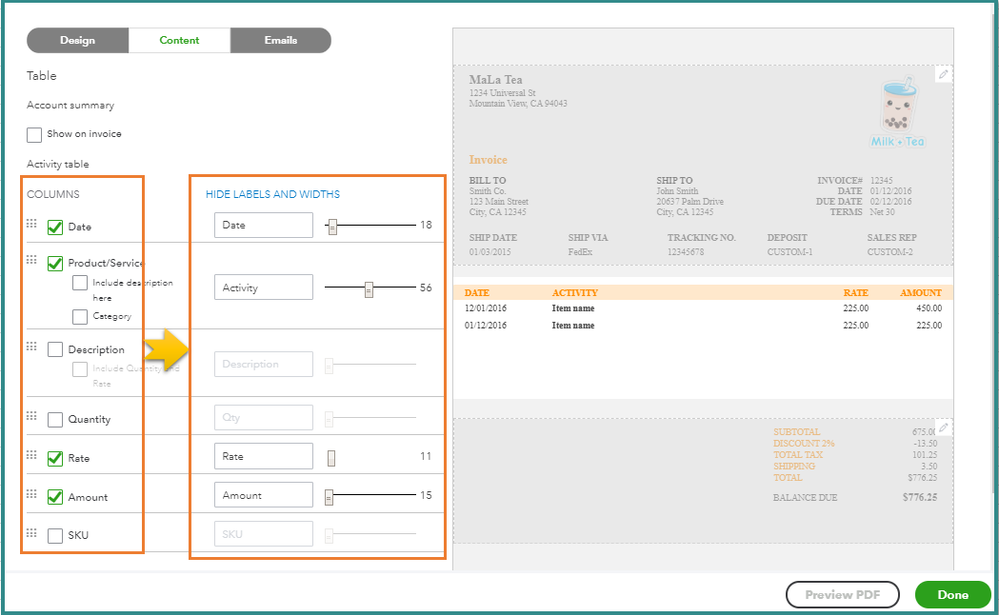Grab the Quantity row drag handle
Screen dimensions: 999x615
coord(31,416)
